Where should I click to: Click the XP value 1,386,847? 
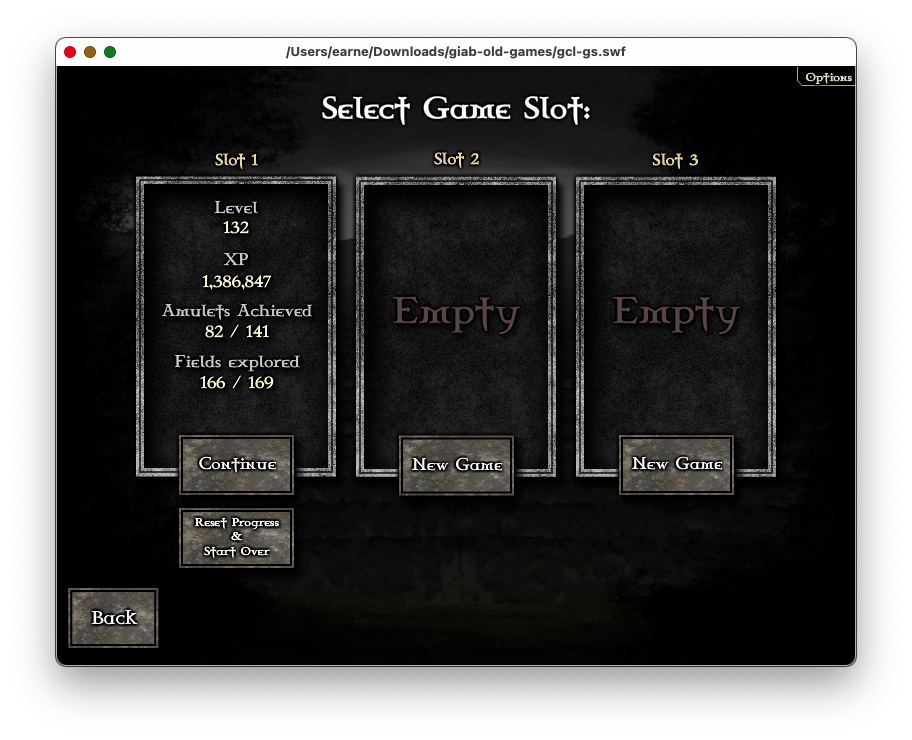(x=236, y=281)
